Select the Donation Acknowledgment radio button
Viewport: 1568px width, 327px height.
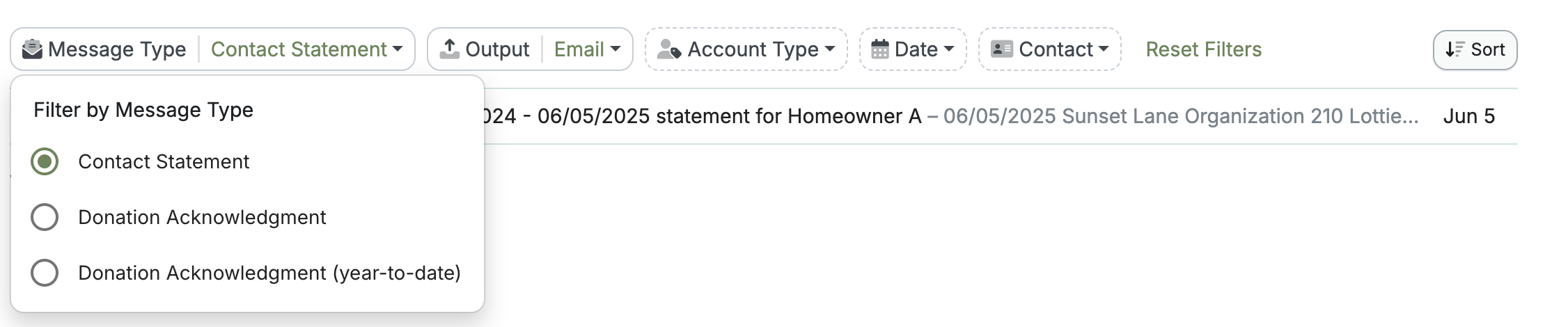pyautogui.click(x=45, y=217)
